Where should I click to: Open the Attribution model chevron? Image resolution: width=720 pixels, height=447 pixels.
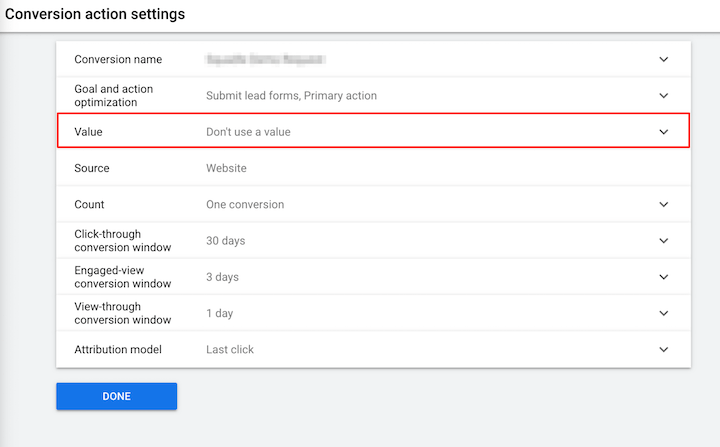pos(664,350)
